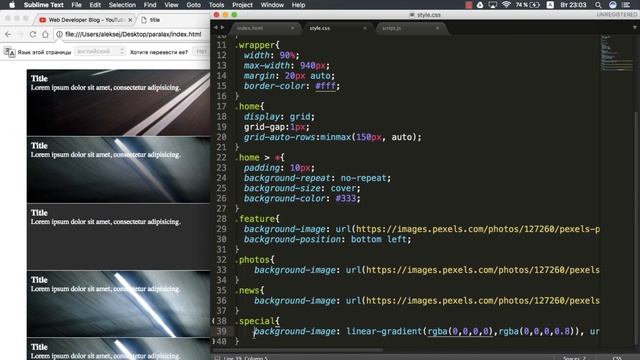Close the Web Developer Blog browser tab
The width and height of the screenshot is (640, 360).
pyautogui.click(x=130, y=20)
